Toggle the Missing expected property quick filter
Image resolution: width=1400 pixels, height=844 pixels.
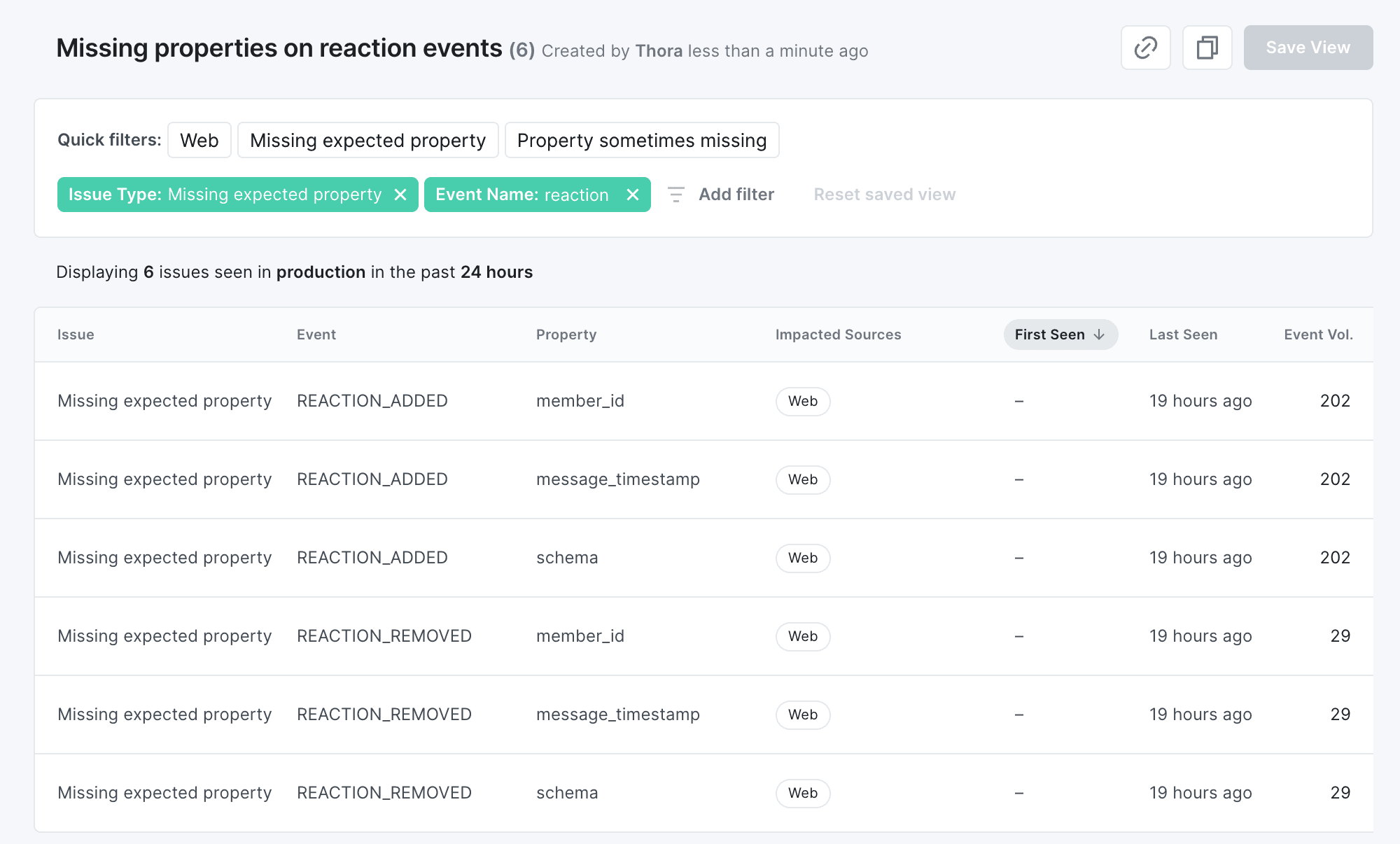click(369, 140)
